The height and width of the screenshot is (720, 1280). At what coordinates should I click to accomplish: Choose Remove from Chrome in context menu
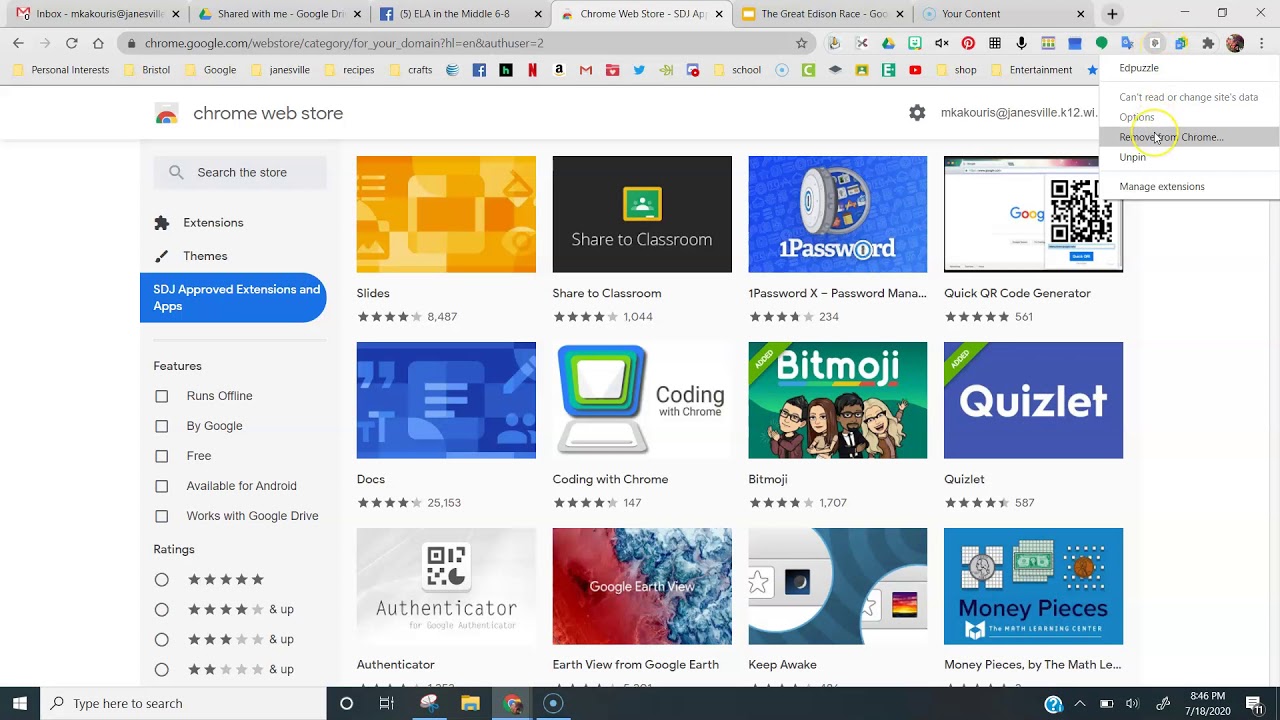1188,137
